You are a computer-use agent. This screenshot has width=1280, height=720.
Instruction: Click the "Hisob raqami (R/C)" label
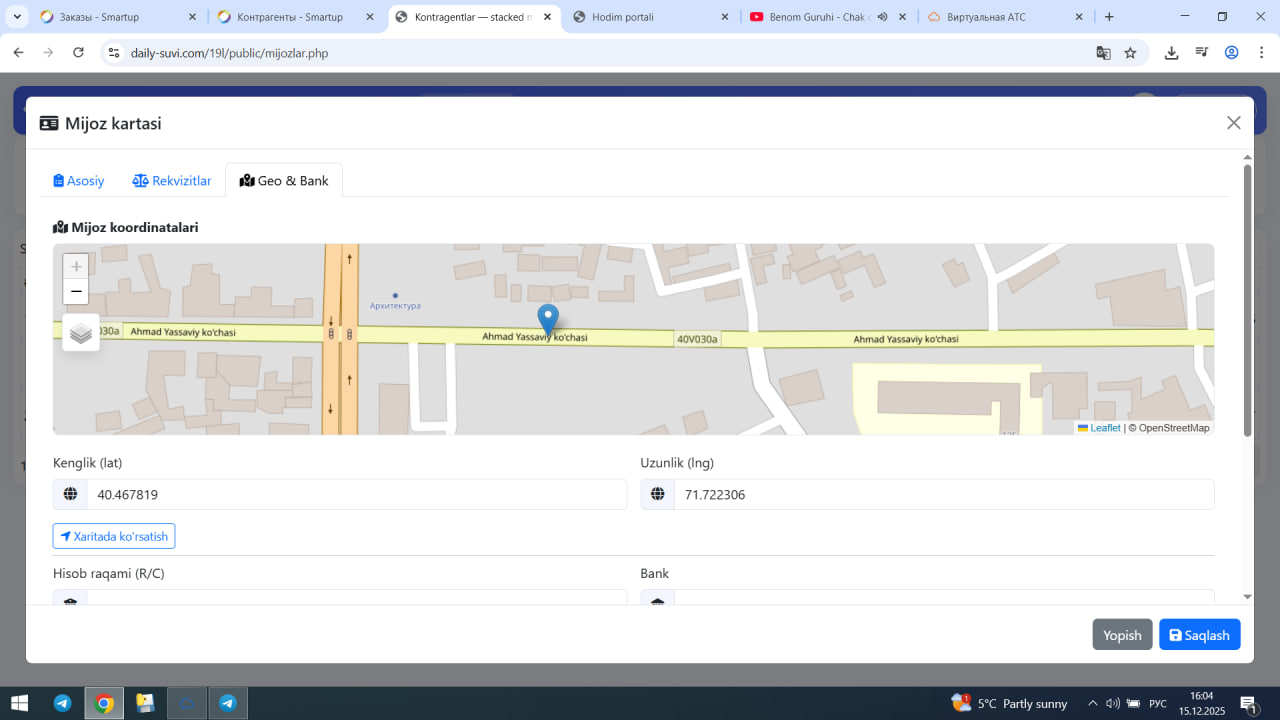point(109,573)
